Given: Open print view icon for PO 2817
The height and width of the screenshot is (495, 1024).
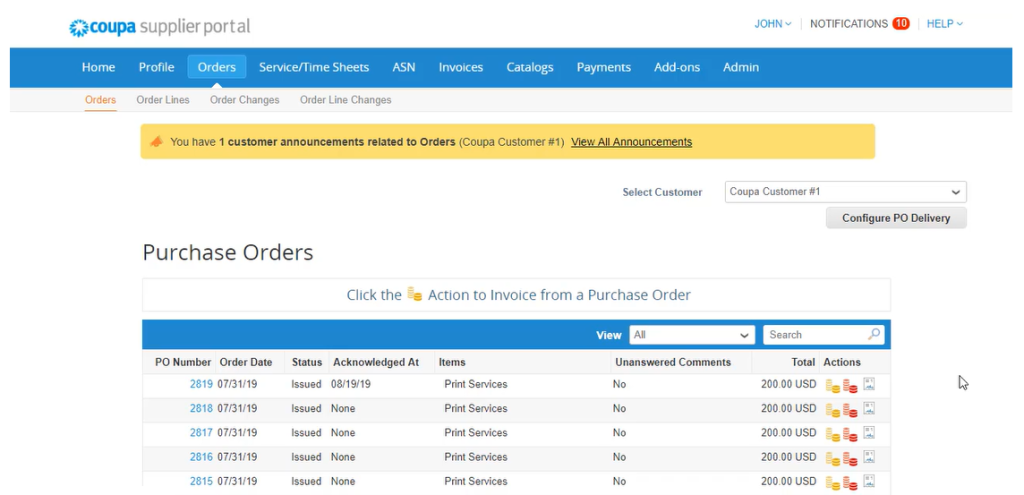Looking at the screenshot, I should [x=869, y=432].
